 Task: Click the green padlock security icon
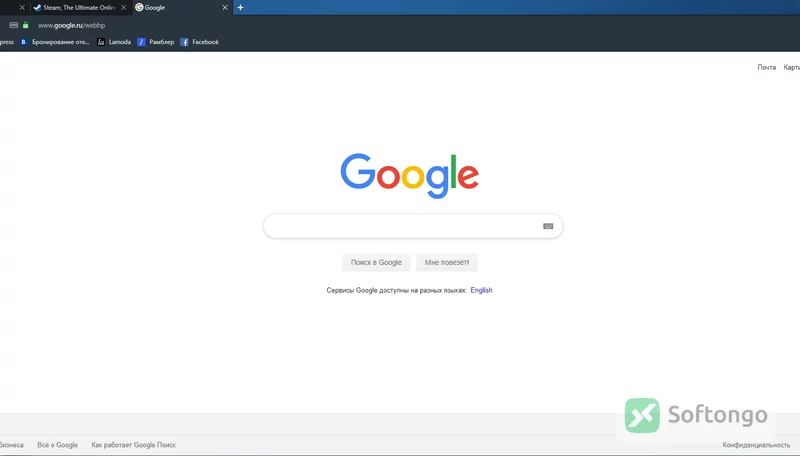pos(26,25)
